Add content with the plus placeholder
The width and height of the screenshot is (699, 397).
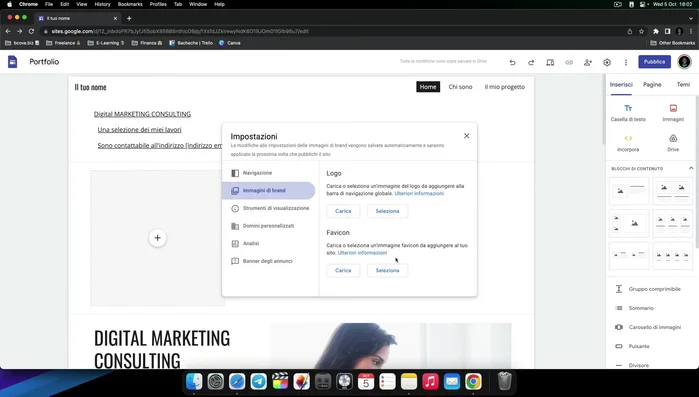point(157,238)
